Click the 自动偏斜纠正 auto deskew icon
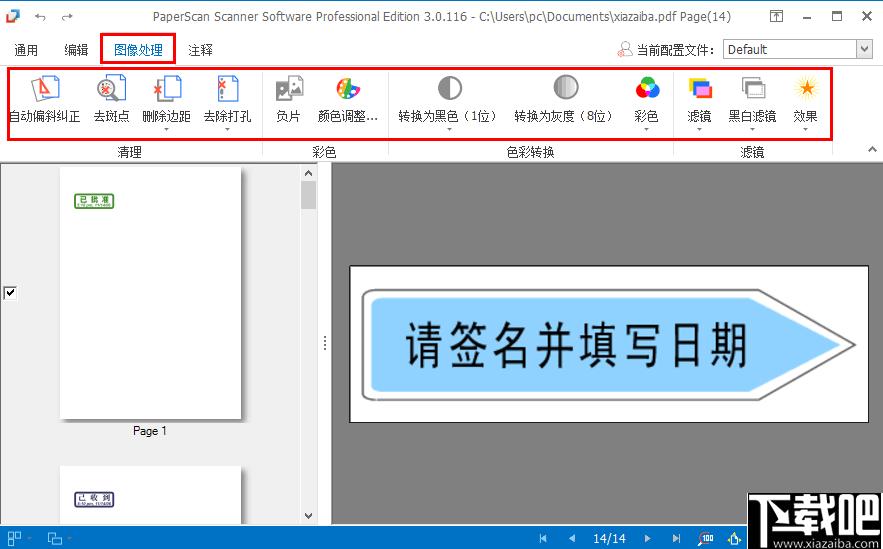This screenshot has height=549, width=883. (45, 88)
